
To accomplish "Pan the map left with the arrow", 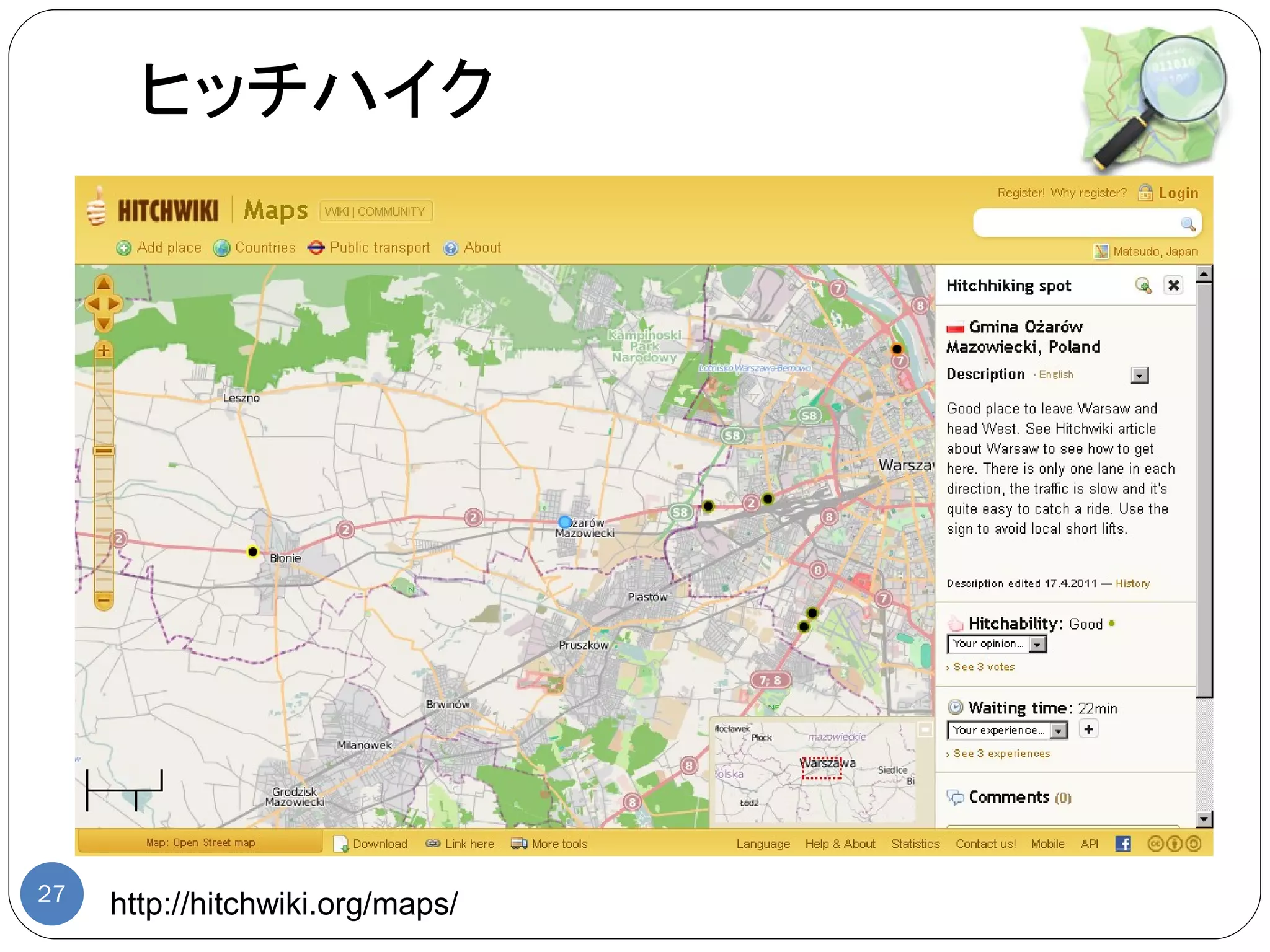I will 92,304.
